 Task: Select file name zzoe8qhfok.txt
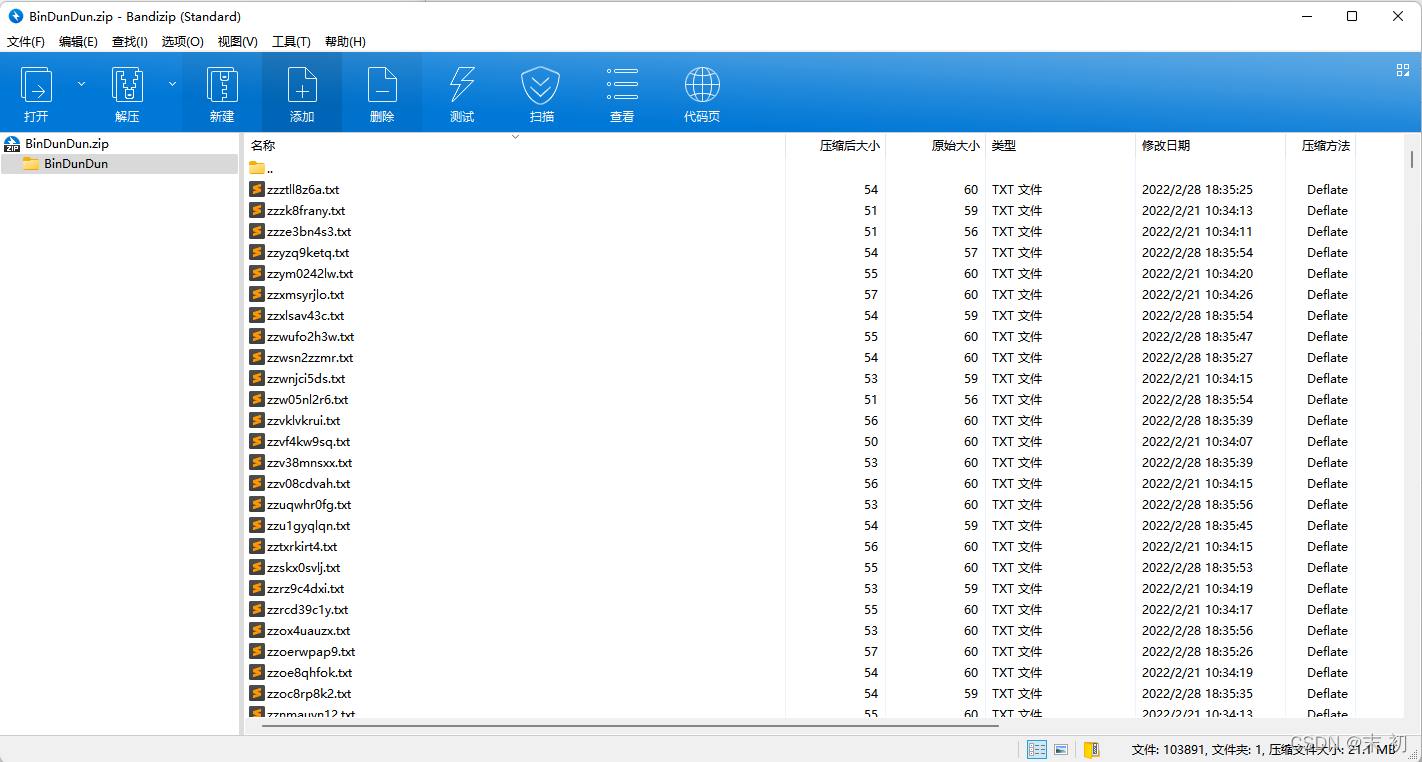point(310,673)
